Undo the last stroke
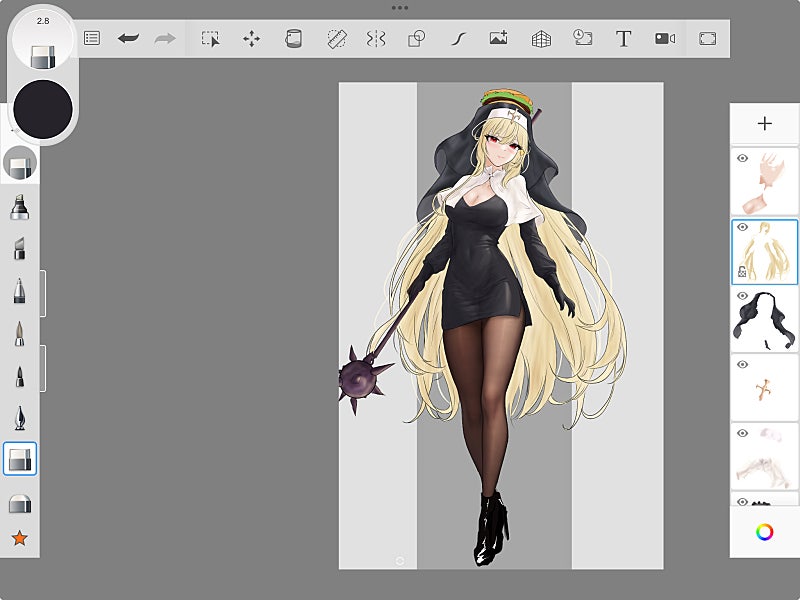This screenshot has width=800, height=600. pyautogui.click(x=128, y=39)
